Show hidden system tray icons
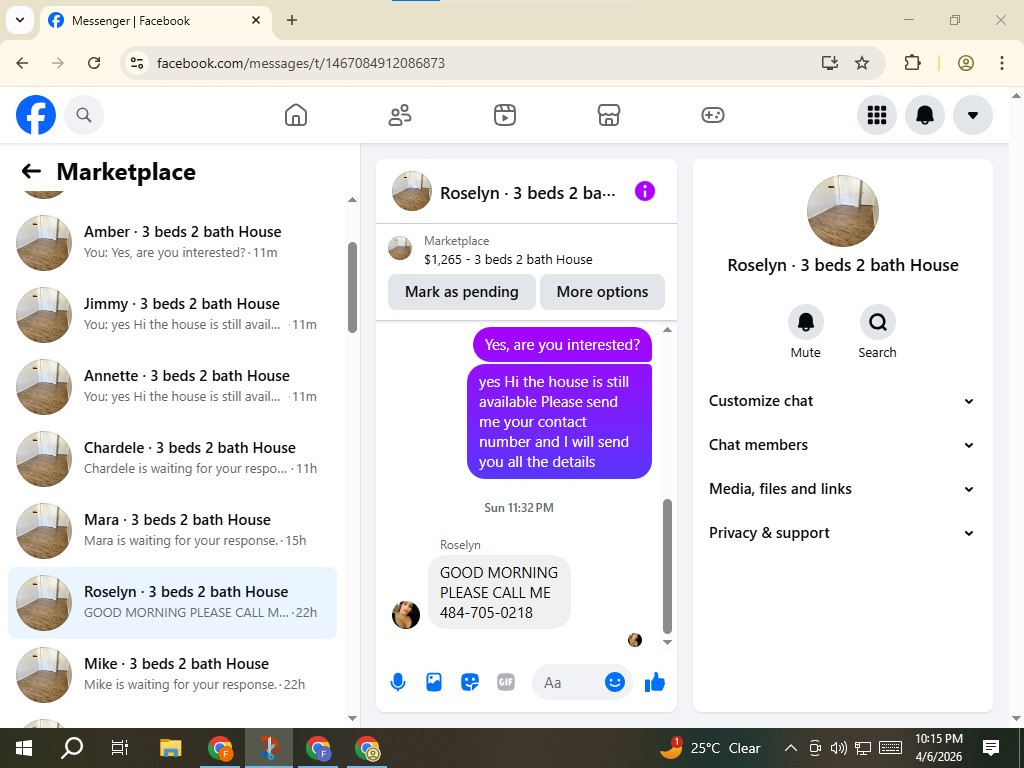This screenshot has width=1024, height=768. 790,748
